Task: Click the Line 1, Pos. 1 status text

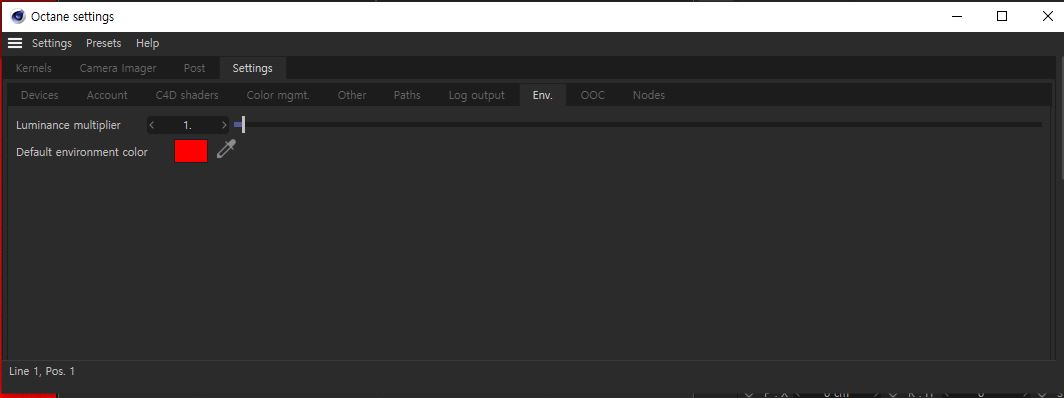Action: coord(42,371)
